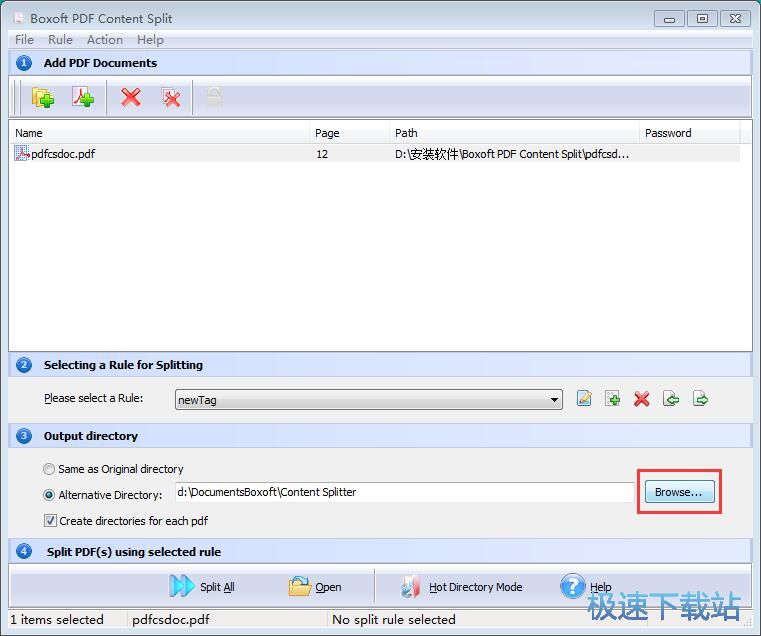Image resolution: width=761 pixels, height=636 pixels.
Task: Open the Help menu
Action: tap(150, 40)
